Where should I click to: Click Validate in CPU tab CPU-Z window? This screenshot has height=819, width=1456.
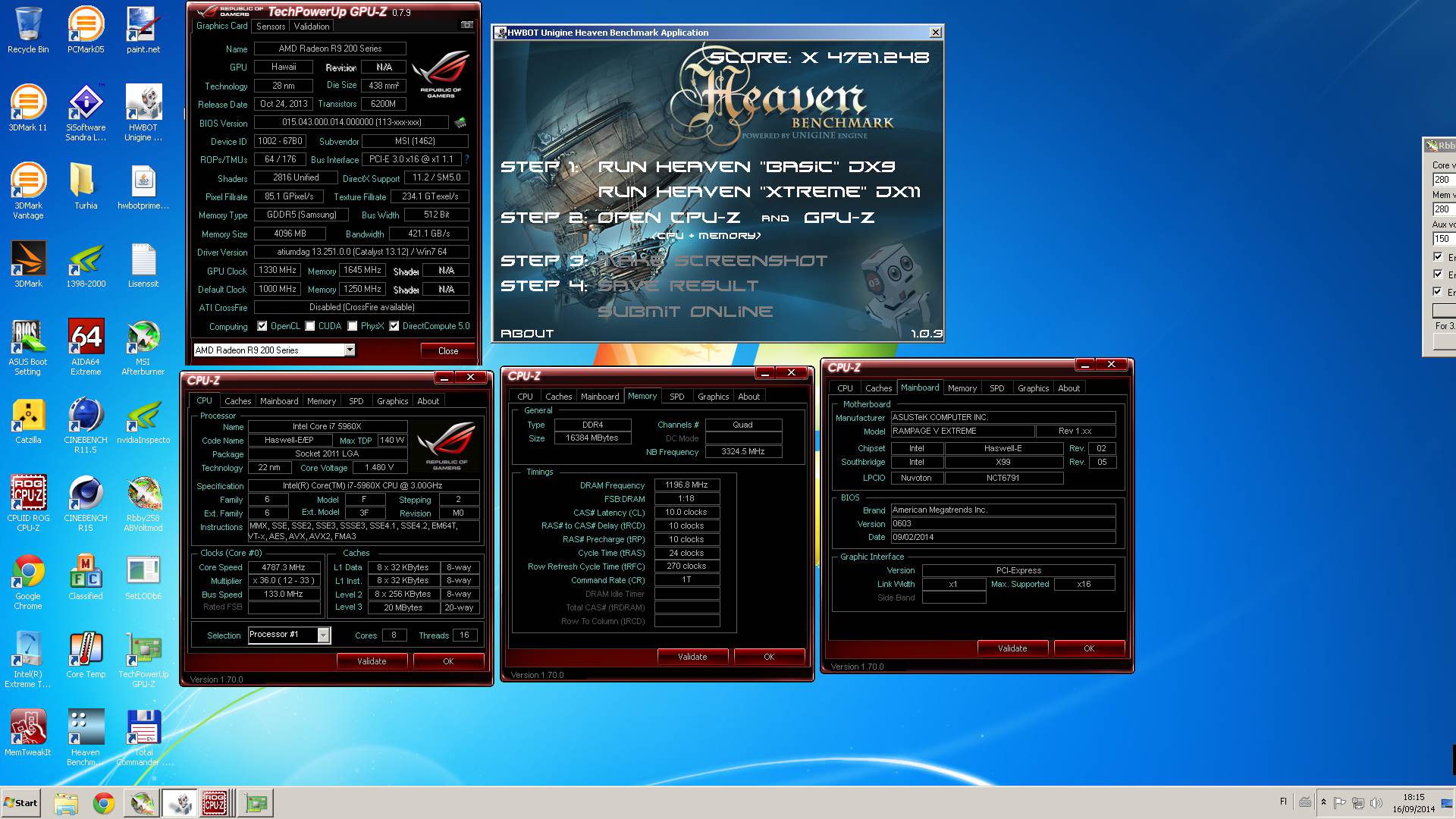point(372,661)
